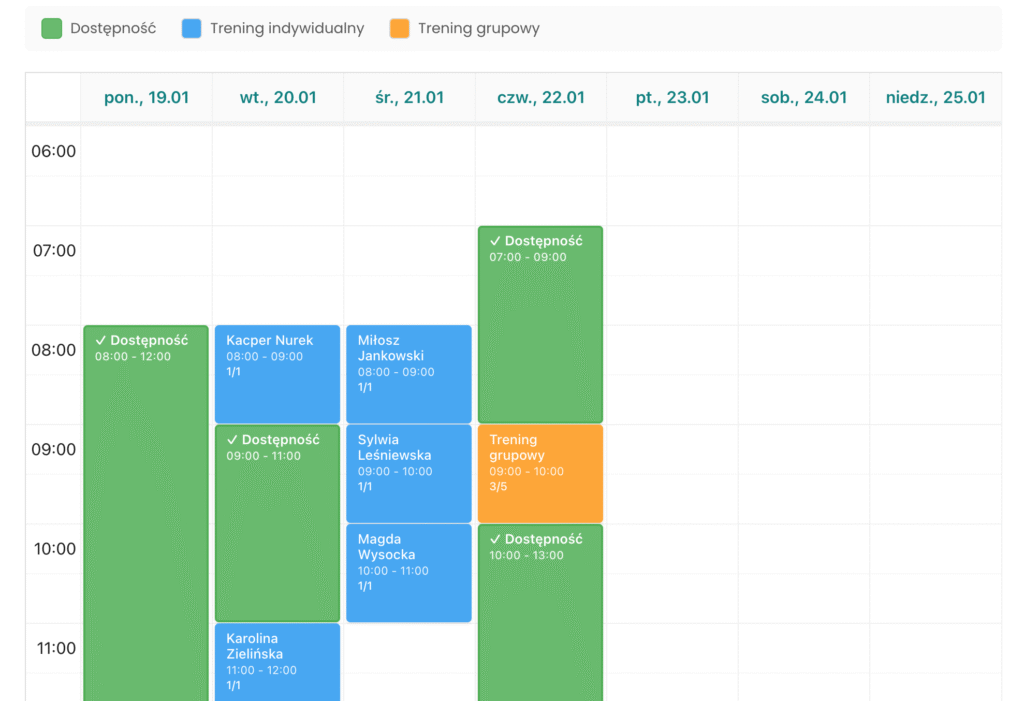Click checkmark icon on Monday 08:00 Dostępność
1024x701 pixels.
101,340
